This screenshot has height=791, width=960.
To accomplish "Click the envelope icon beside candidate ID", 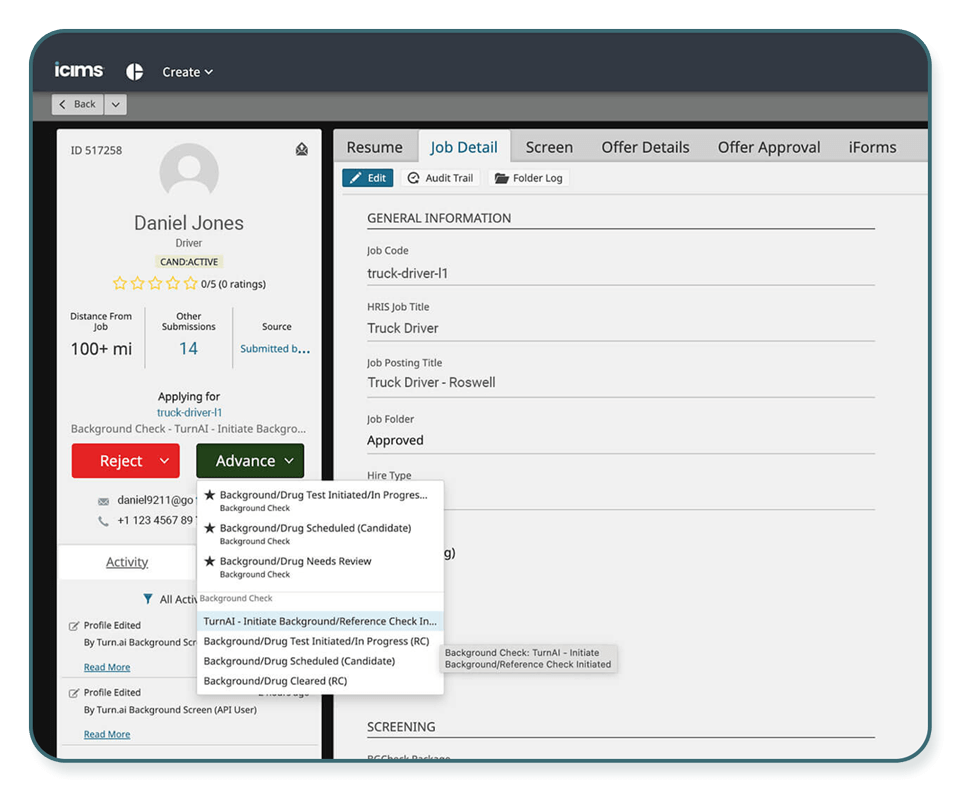I will [x=302, y=150].
